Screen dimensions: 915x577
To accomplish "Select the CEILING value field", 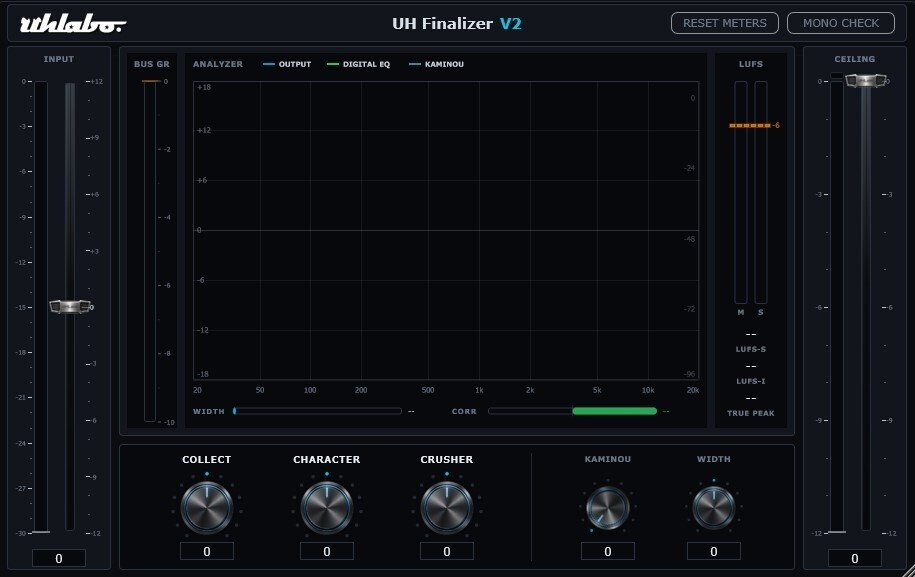I will 854,558.
